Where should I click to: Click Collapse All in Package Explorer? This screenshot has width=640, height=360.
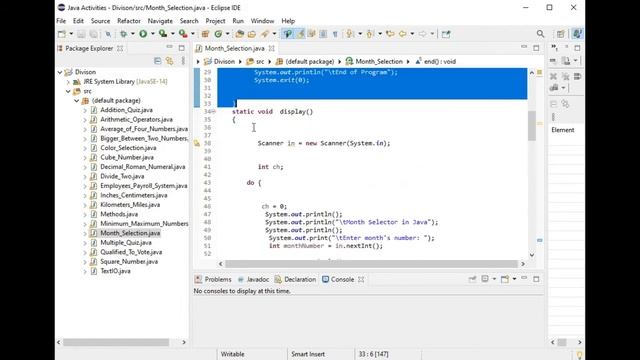click(x=158, y=61)
